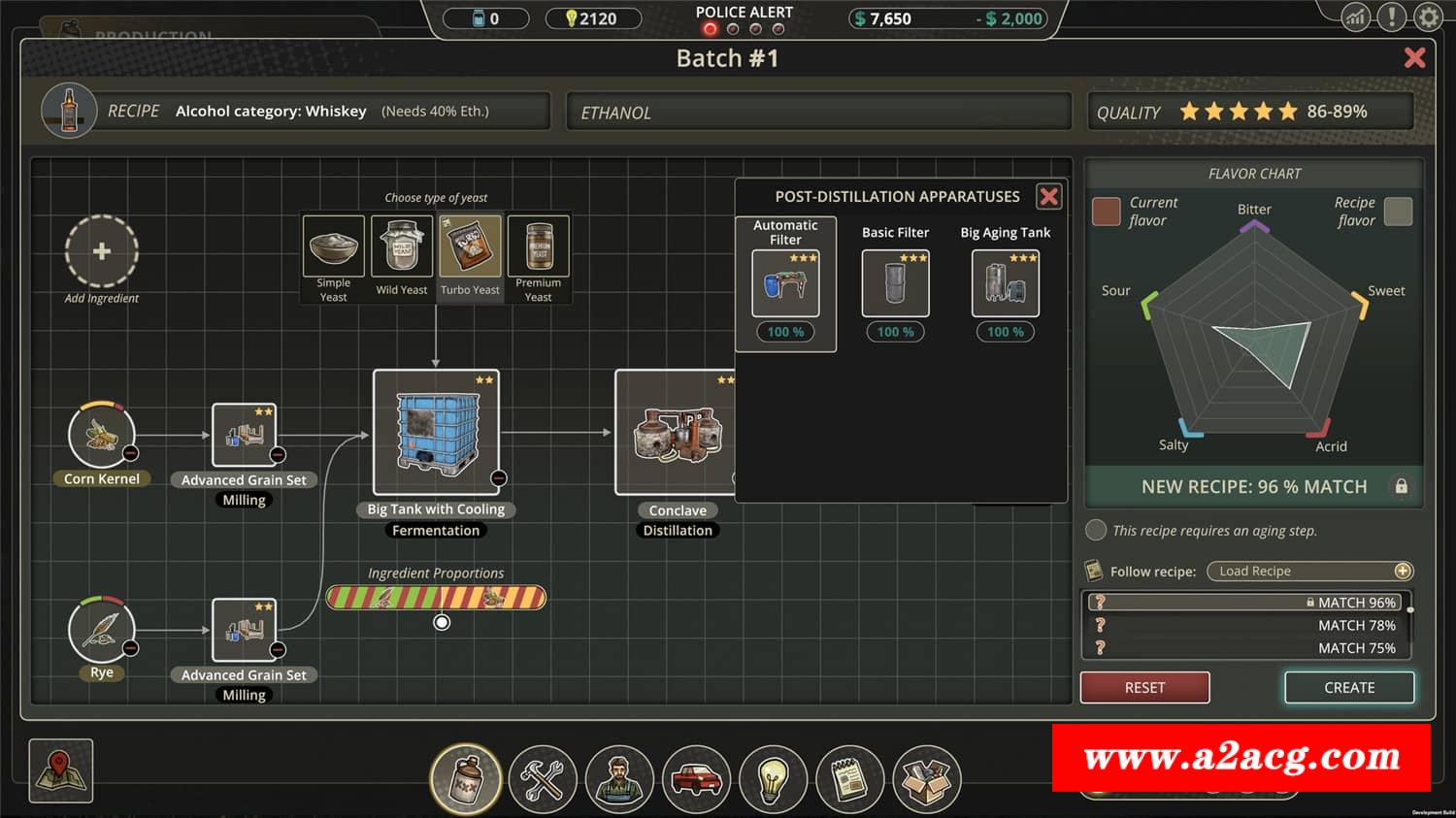Open the map from the bottom-left icon

[61, 771]
